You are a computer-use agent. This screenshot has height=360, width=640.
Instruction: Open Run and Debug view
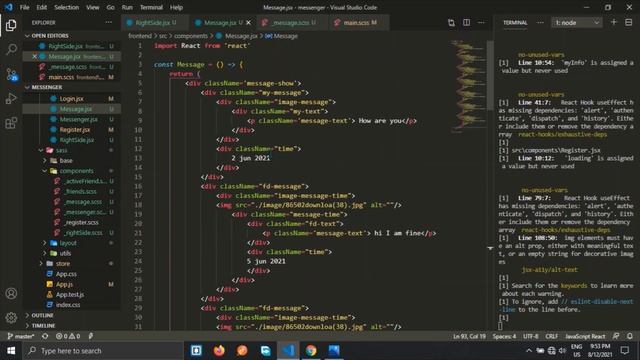[x=11, y=98]
